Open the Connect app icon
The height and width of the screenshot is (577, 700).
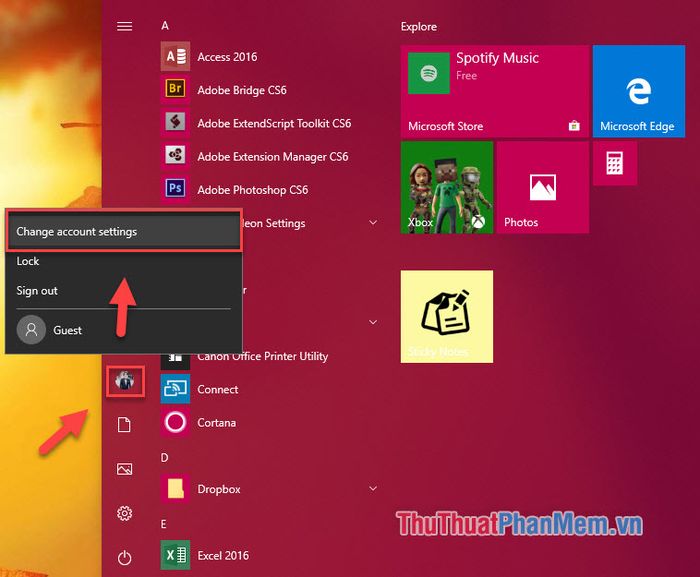pos(175,389)
